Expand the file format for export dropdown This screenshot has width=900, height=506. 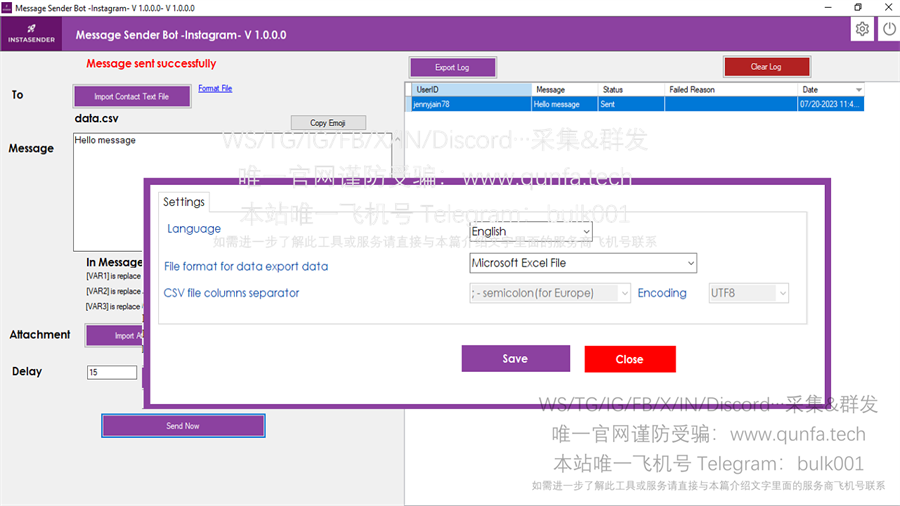pyautogui.click(x=583, y=263)
